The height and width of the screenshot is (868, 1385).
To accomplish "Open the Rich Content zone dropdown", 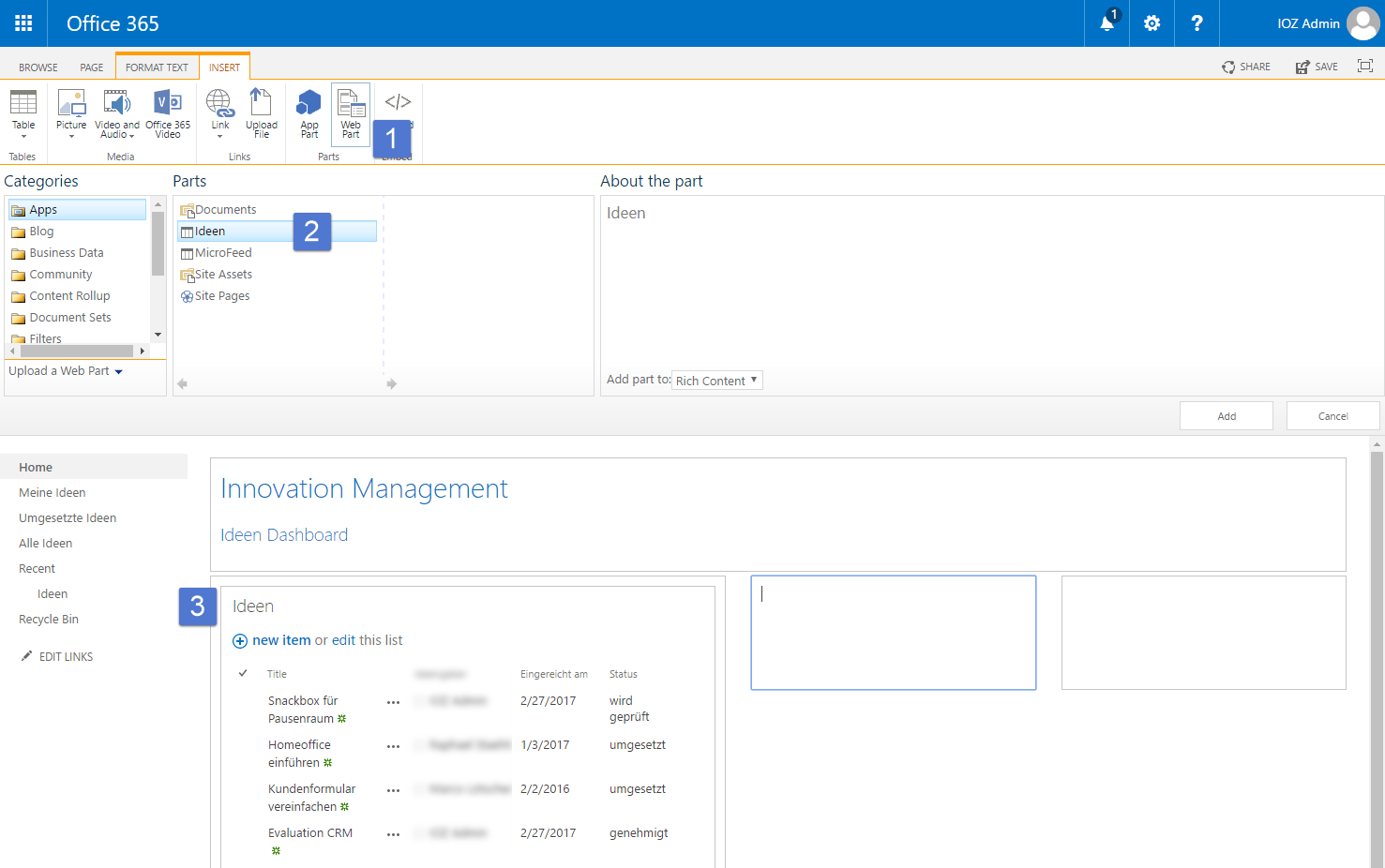I will (716, 380).
